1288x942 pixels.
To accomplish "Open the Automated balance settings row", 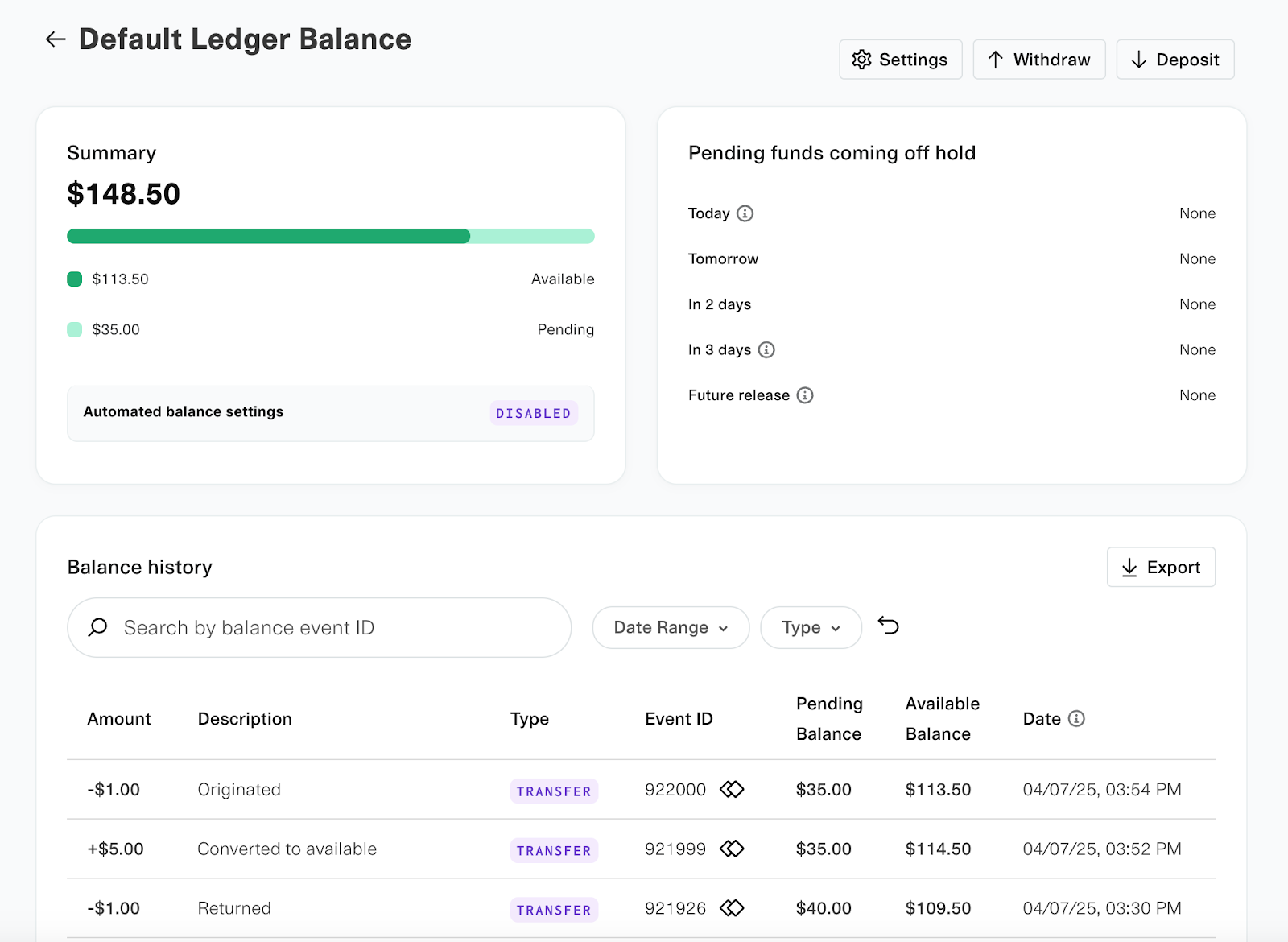I will 331,413.
